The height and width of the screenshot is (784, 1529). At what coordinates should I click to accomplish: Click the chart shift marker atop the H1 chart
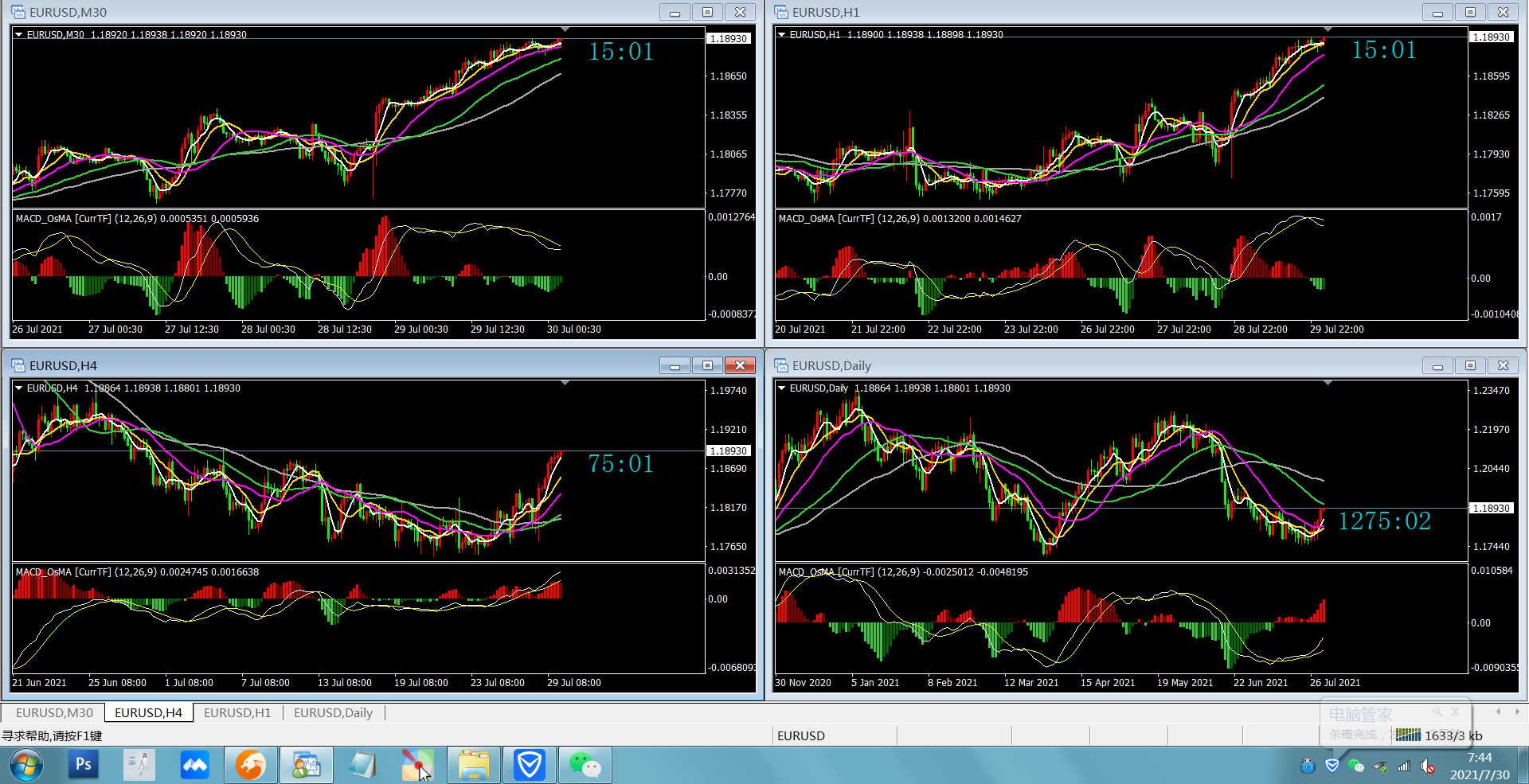[x=1328, y=29]
